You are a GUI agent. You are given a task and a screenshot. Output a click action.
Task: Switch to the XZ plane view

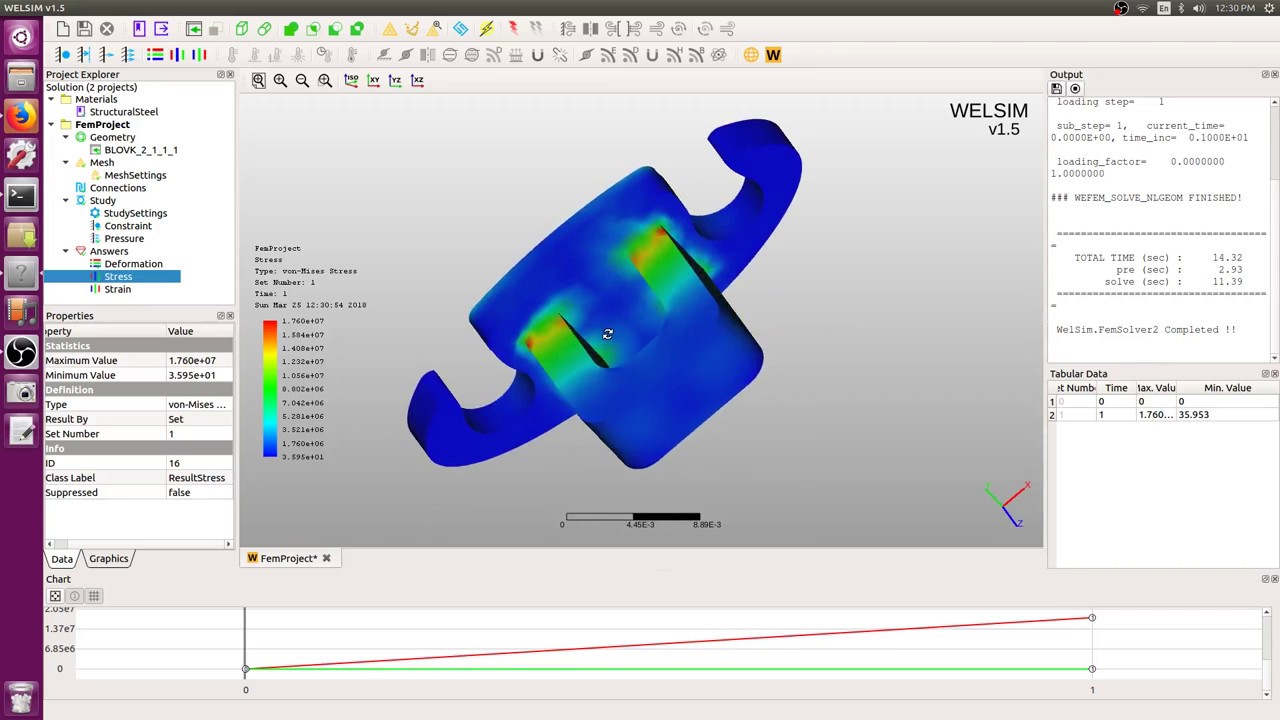coord(417,80)
